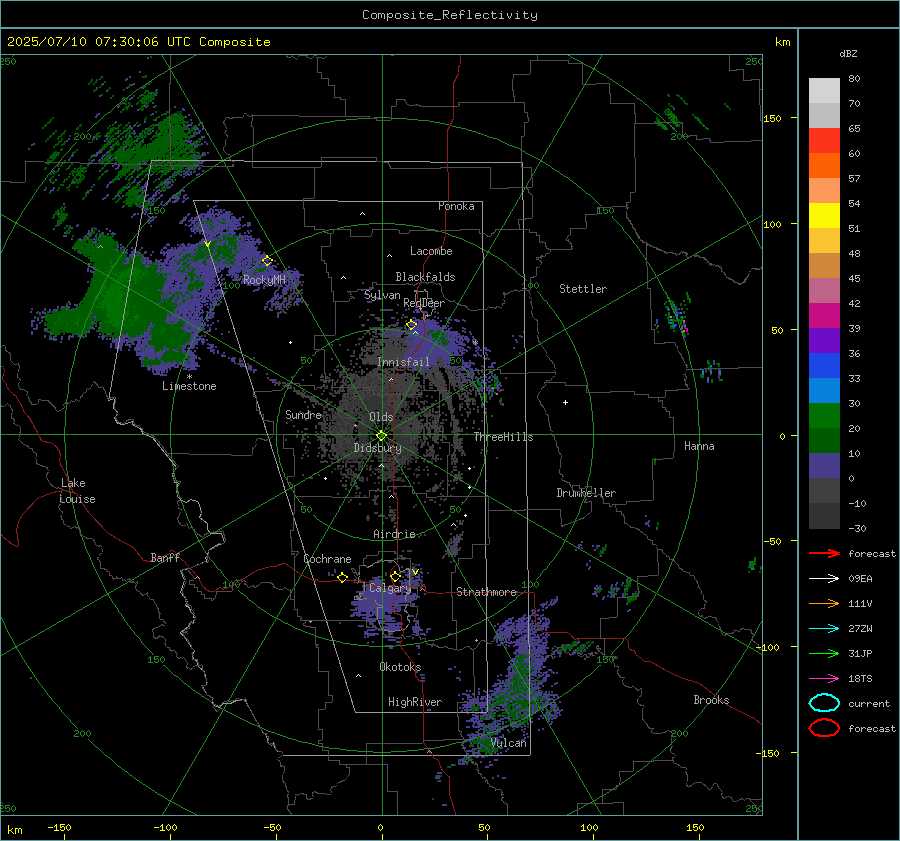Click the Stettler map label
The image size is (900, 841).
[583, 289]
